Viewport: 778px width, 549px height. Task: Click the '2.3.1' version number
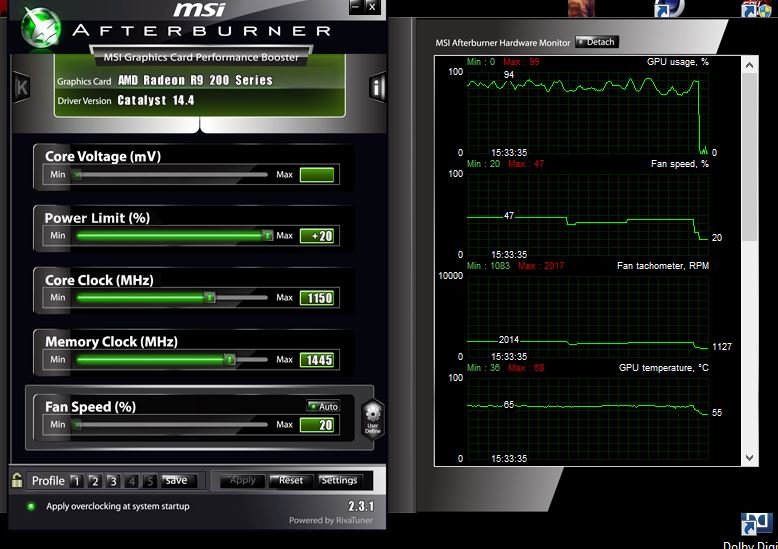[361, 506]
